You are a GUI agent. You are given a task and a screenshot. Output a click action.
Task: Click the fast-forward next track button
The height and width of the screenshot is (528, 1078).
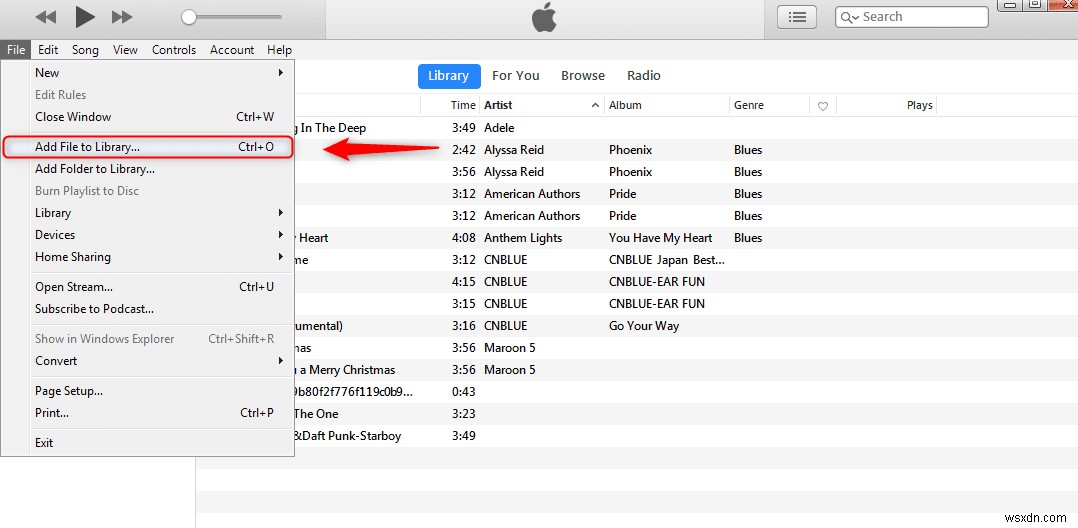tap(122, 16)
